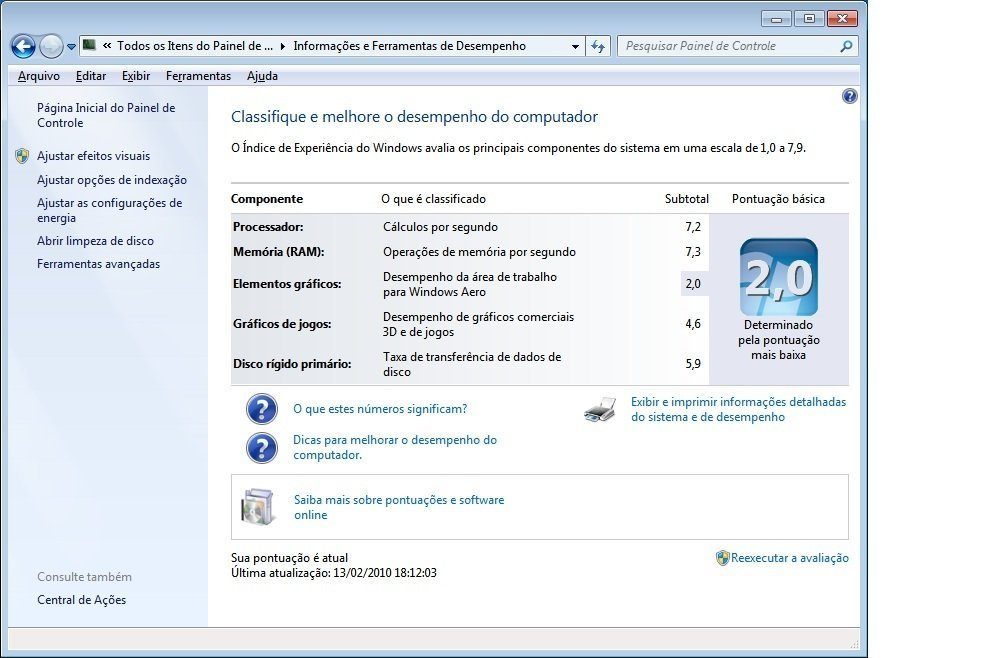Open Saiba mais sobre pontuações e software online

pos(399,507)
